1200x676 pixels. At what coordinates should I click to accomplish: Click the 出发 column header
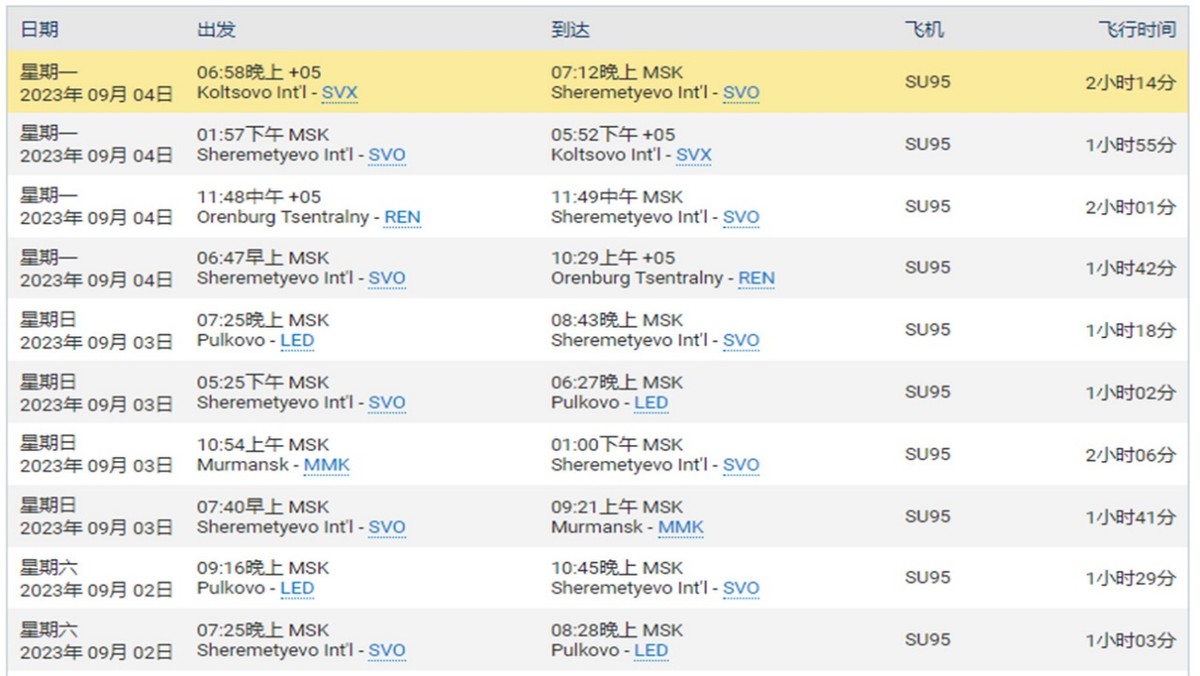(x=216, y=30)
